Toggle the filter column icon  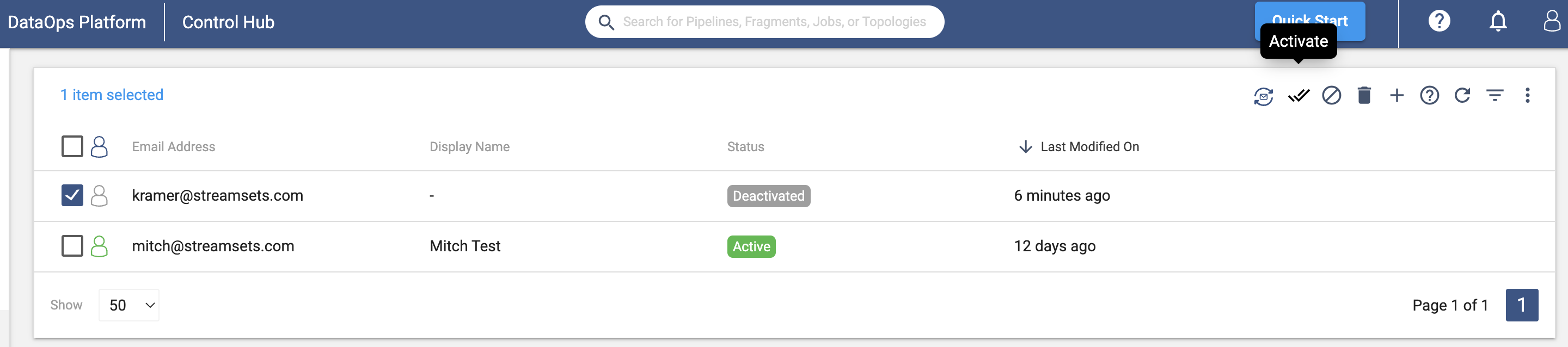[1495, 95]
